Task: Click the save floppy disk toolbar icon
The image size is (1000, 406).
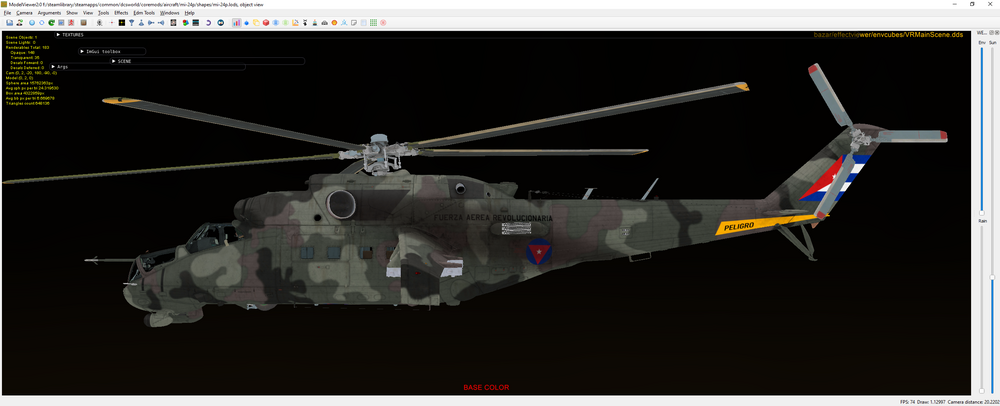Action: [10, 22]
